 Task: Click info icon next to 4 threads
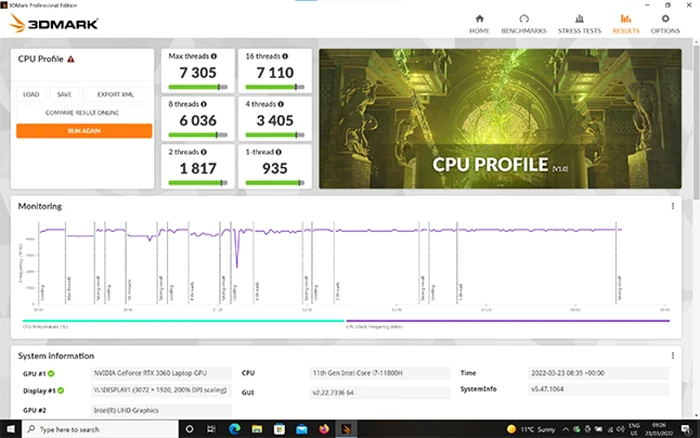[281, 104]
